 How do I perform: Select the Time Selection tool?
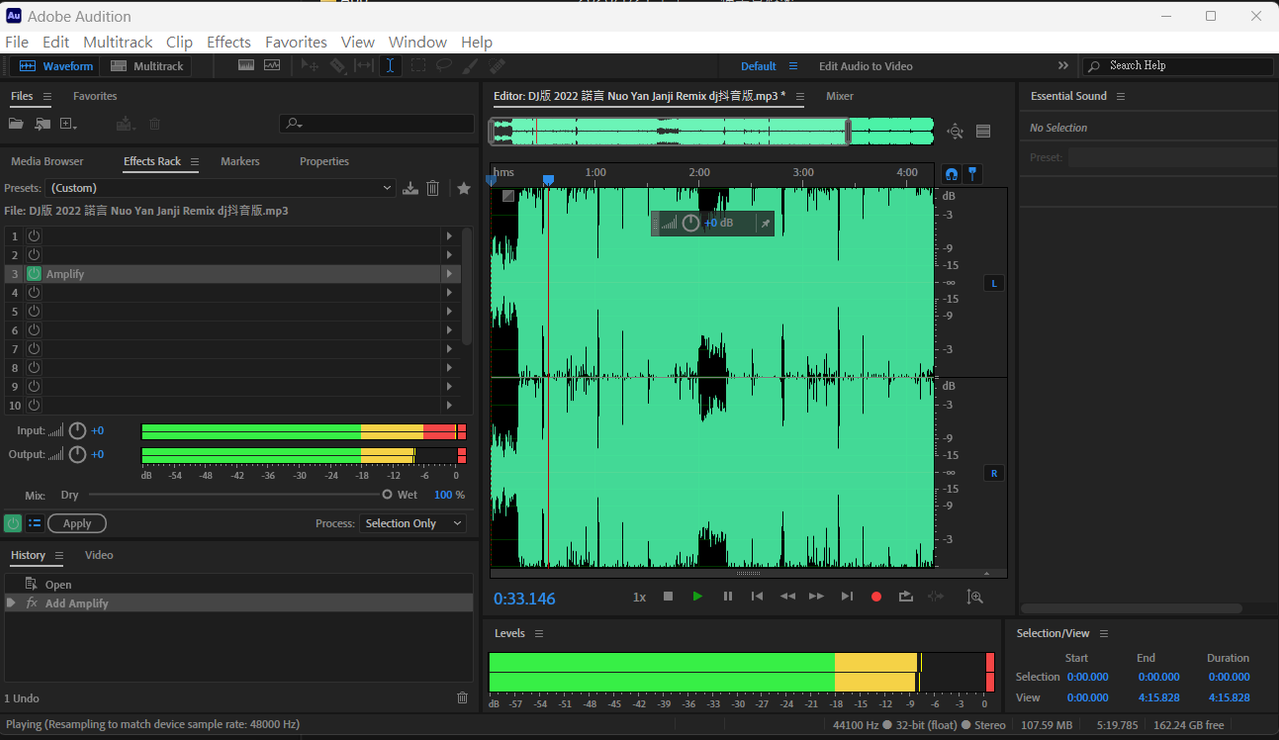(x=390, y=66)
